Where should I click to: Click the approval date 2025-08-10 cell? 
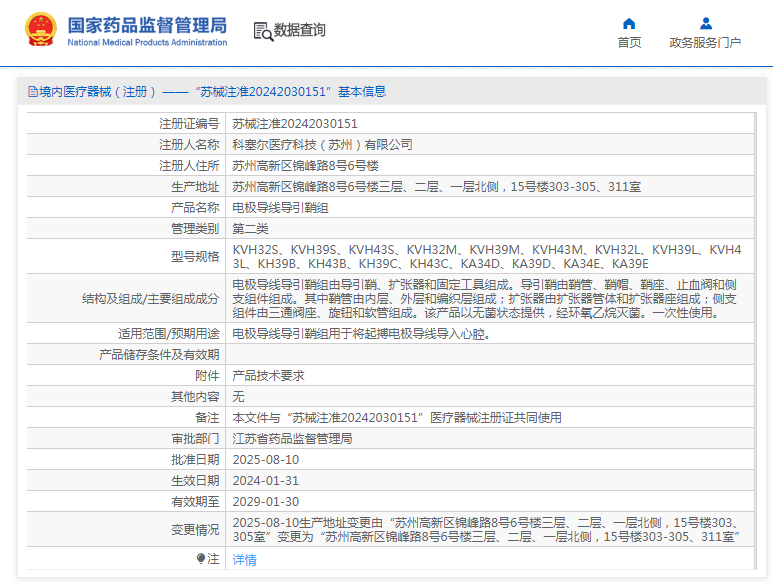coord(265,460)
